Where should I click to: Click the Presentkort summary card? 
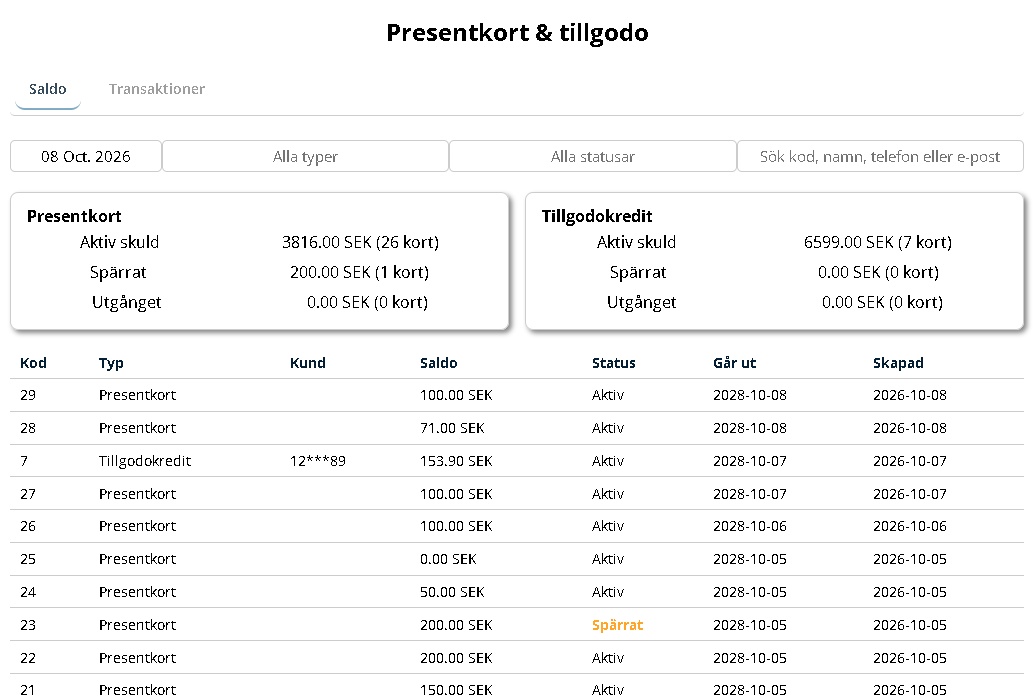click(x=260, y=261)
